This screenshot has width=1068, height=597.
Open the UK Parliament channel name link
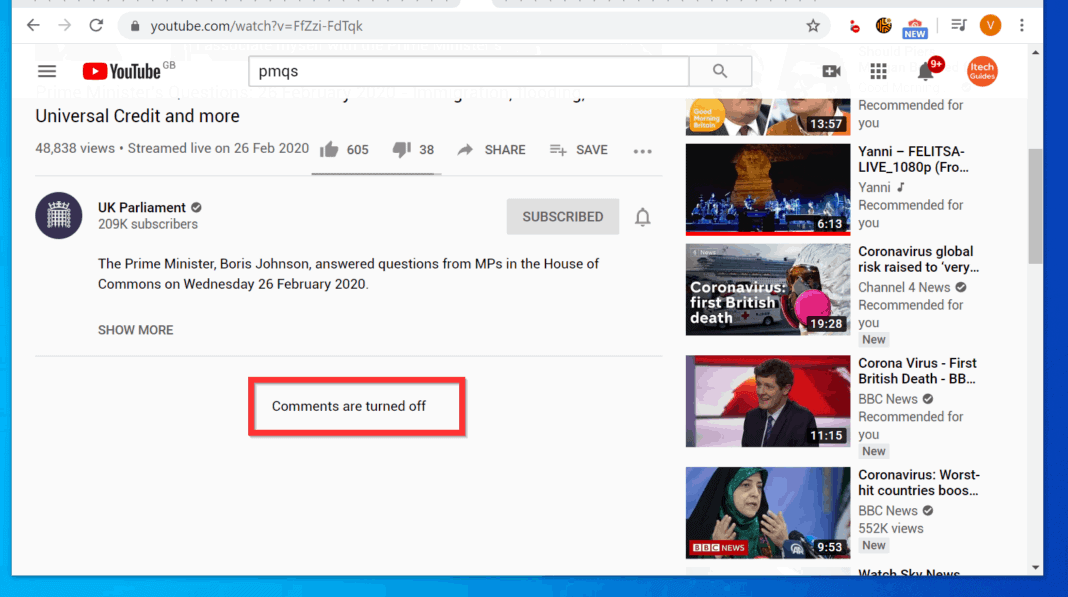[x=142, y=207]
